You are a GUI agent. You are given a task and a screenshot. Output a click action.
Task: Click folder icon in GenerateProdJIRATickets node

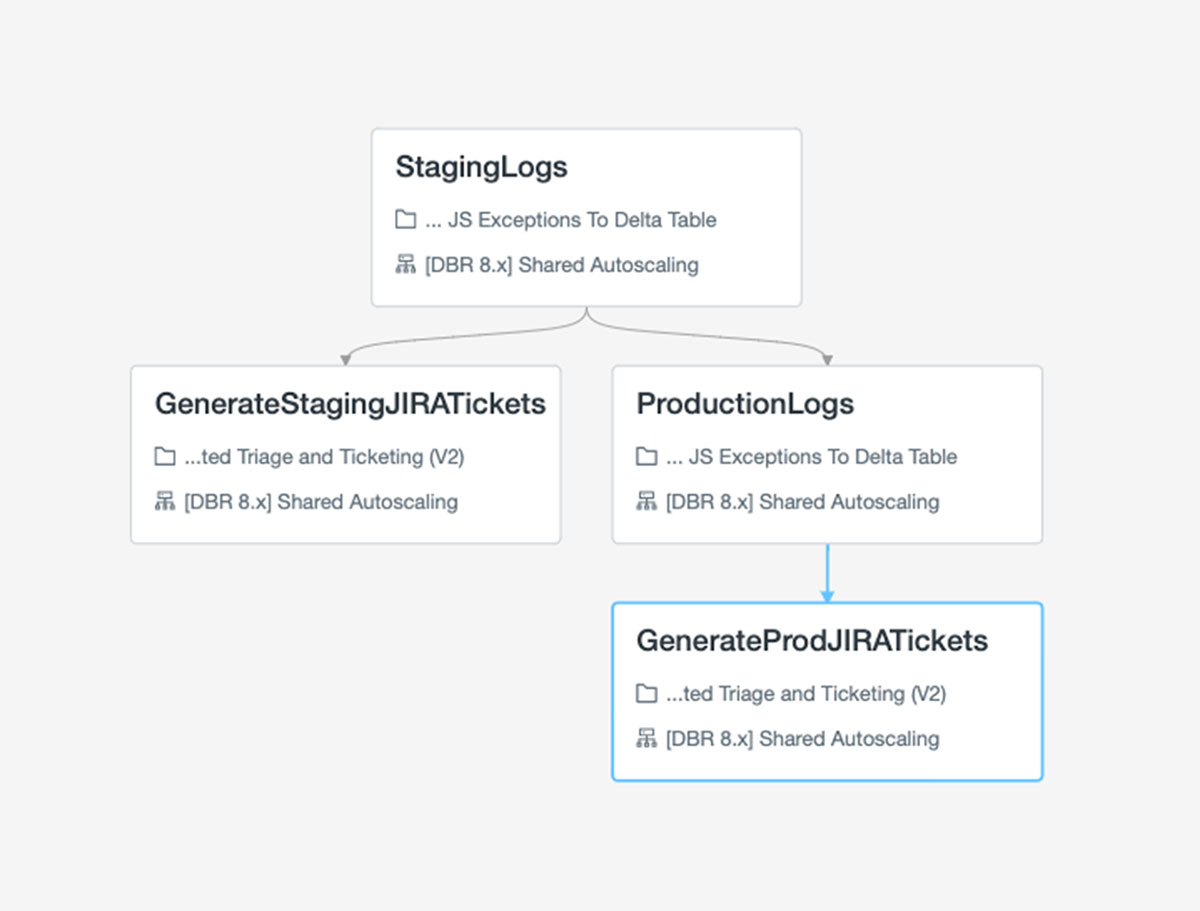tap(646, 694)
